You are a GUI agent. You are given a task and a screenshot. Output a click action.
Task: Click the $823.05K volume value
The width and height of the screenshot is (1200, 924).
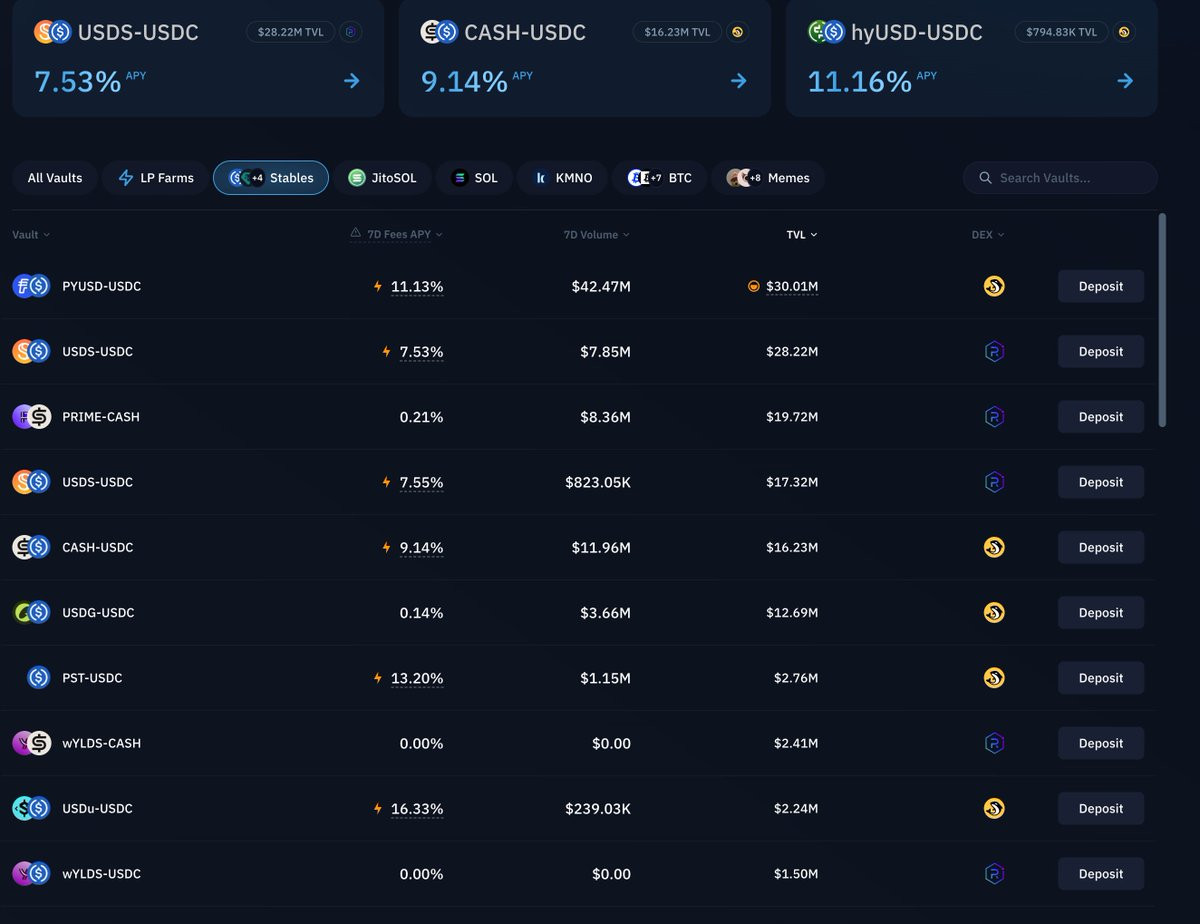[598, 482]
